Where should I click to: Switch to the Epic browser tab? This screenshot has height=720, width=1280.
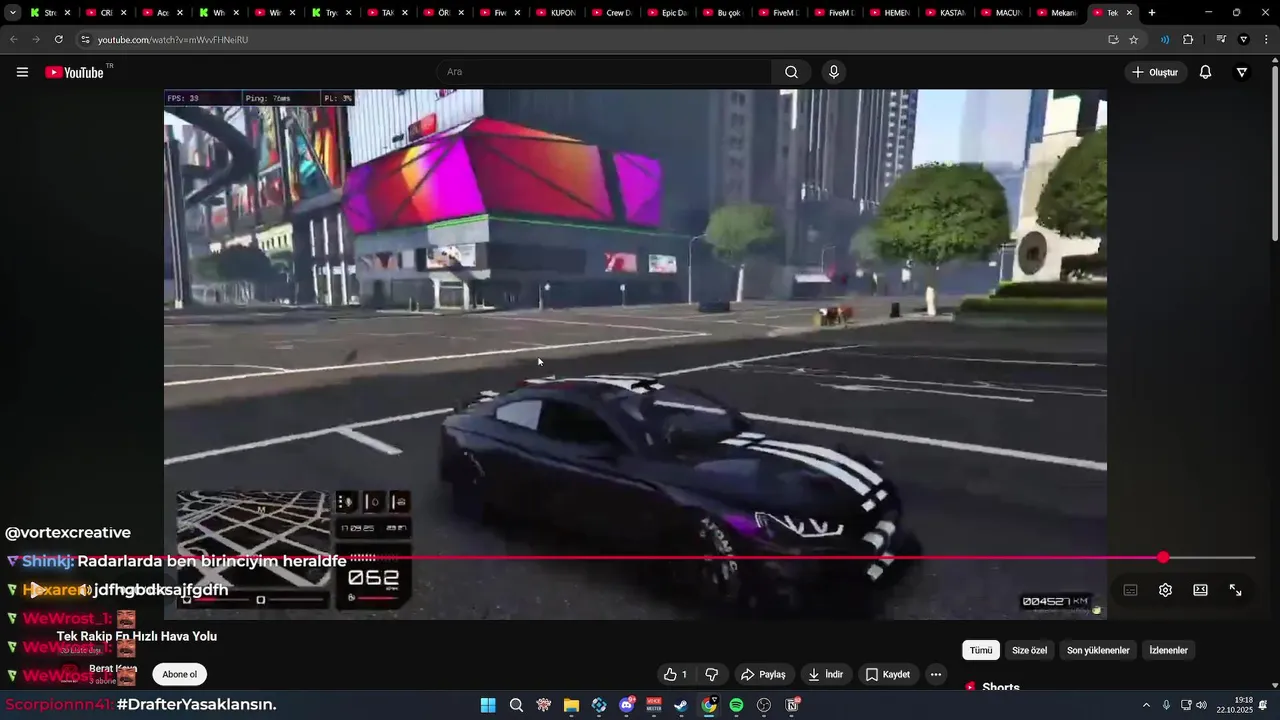pos(668,13)
